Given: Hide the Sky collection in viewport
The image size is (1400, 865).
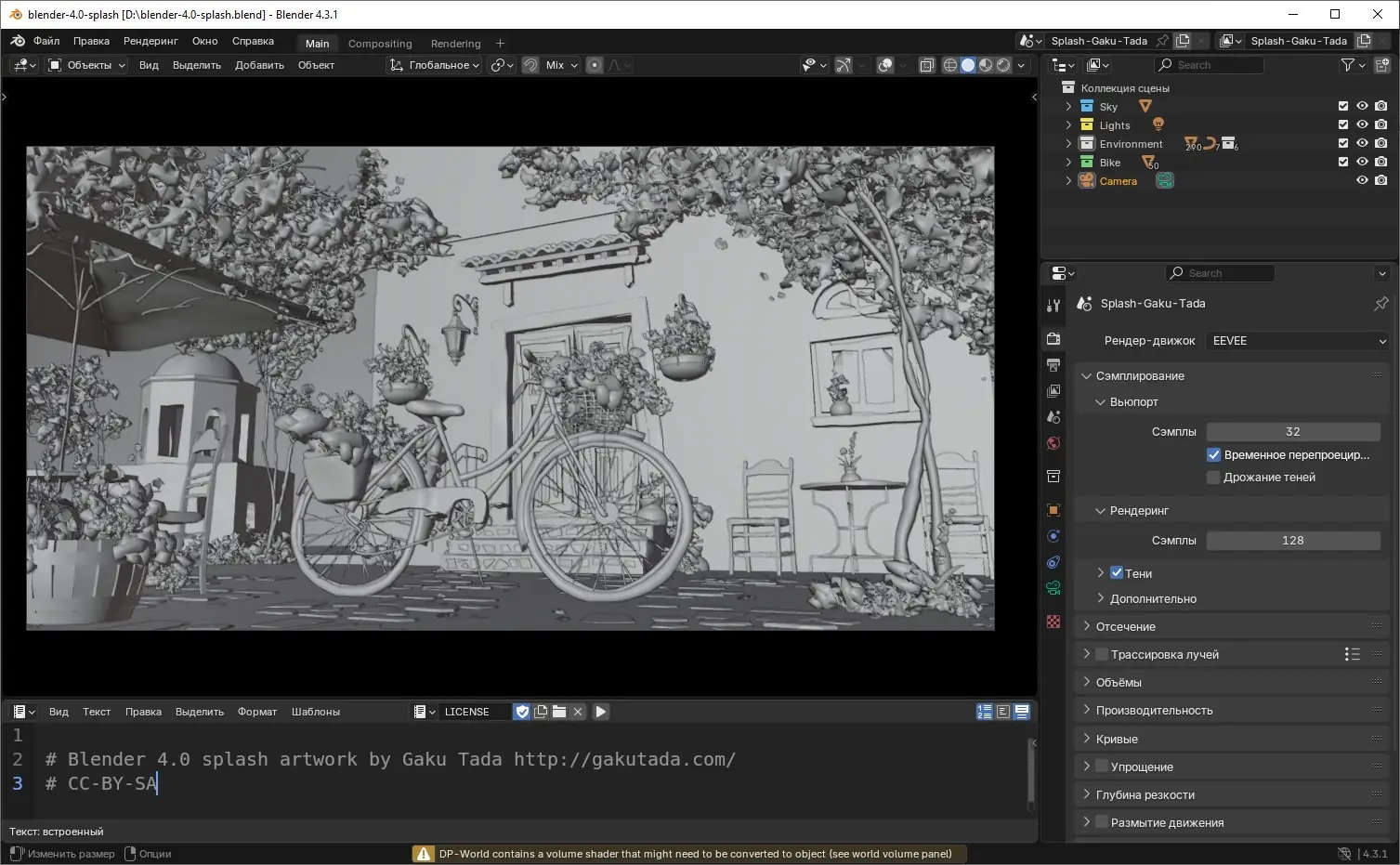Looking at the screenshot, I should 1362,106.
